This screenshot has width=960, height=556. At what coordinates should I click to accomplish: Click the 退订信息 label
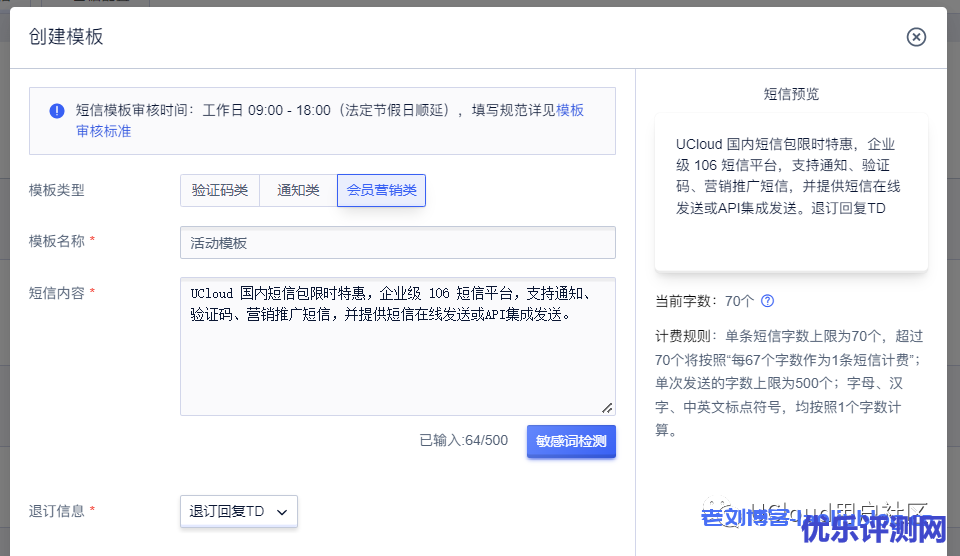[56, 511]
